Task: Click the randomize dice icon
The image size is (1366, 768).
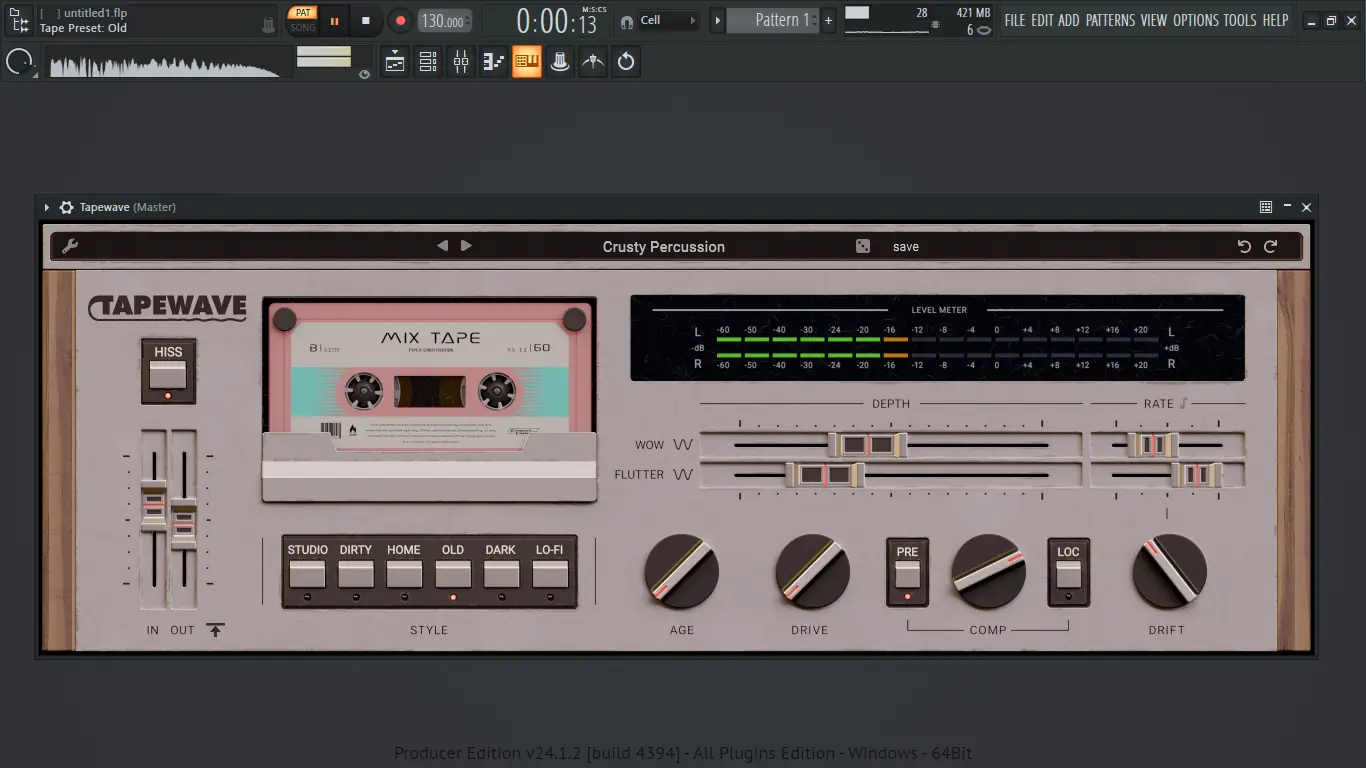Action: (863, 246)
